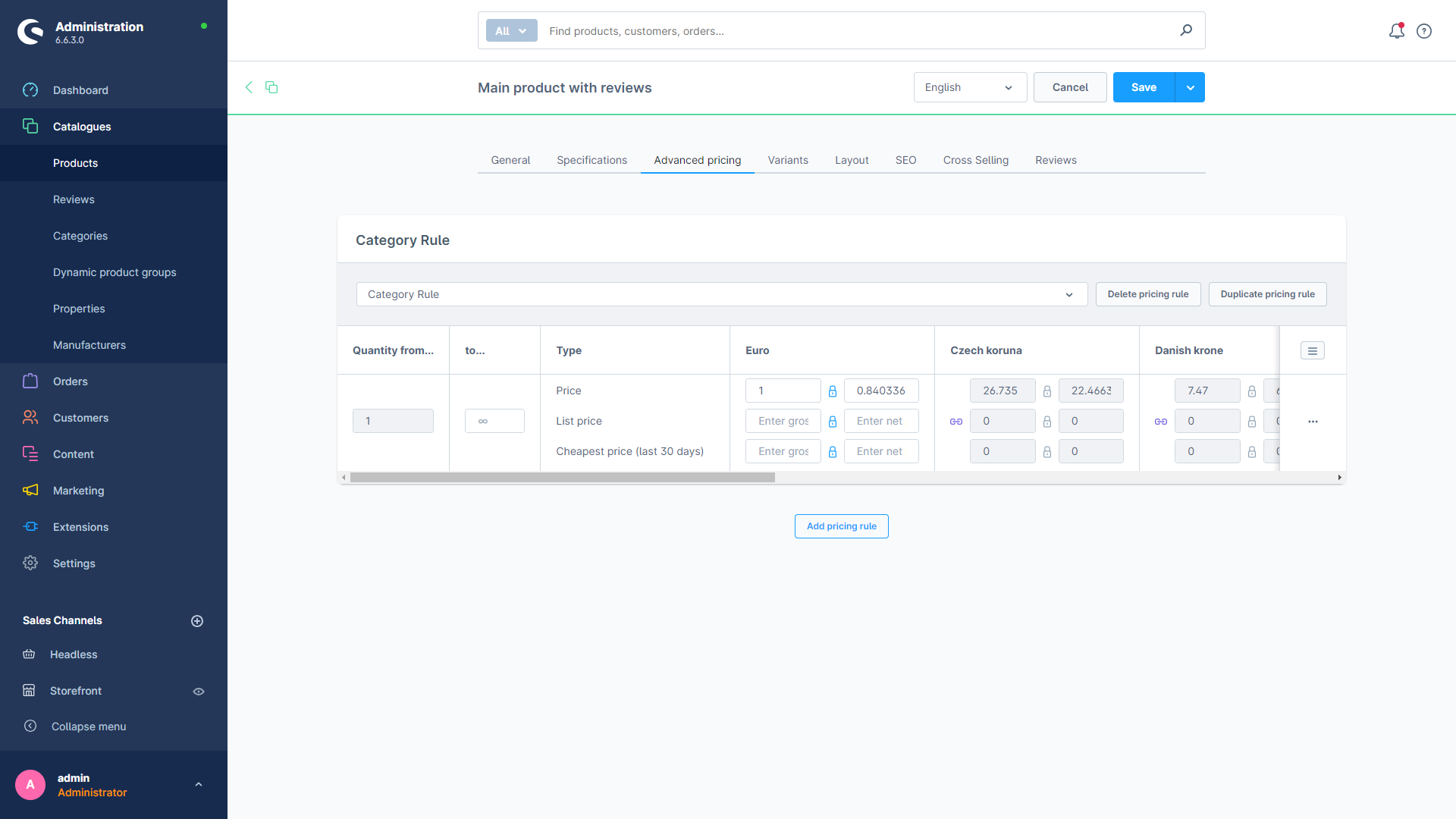Open Orders bag icon in sidebar
Screen dimensions: 1456x819
point(30,381)
